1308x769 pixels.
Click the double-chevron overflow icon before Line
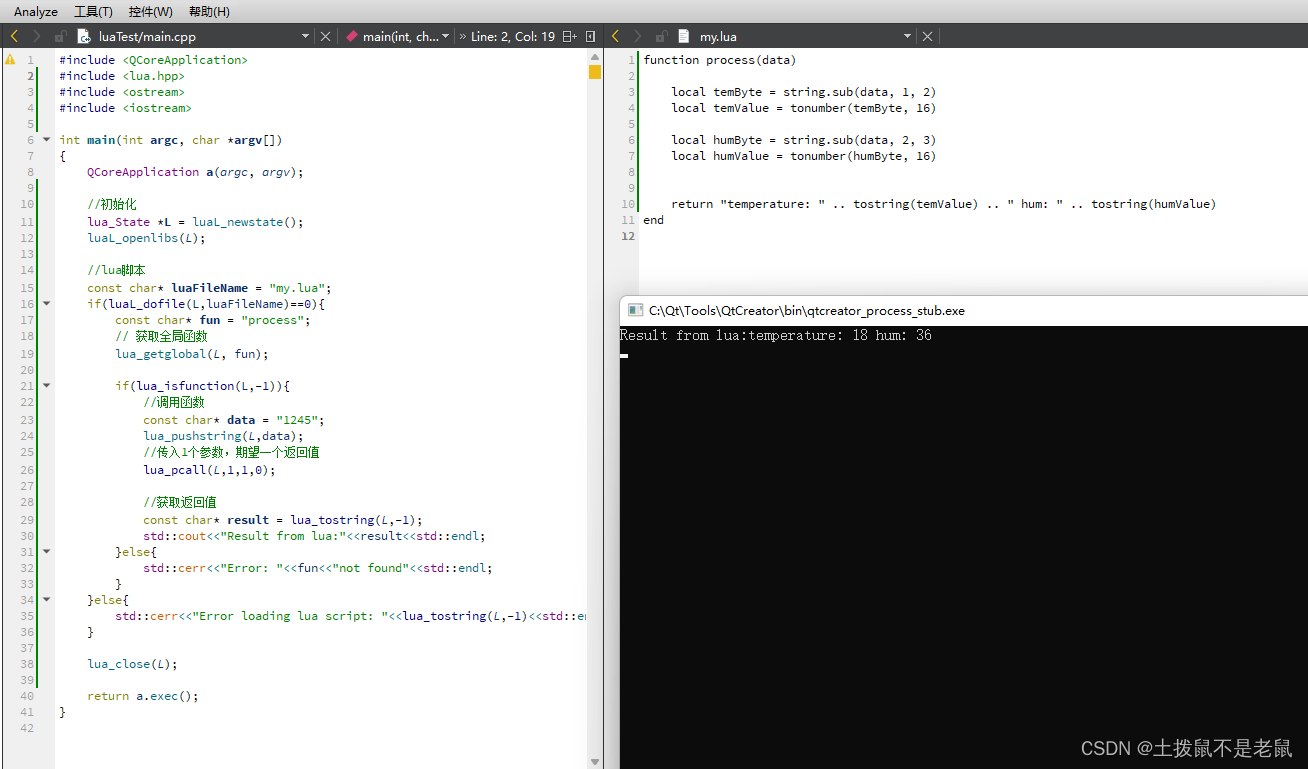tap(462, 36)
